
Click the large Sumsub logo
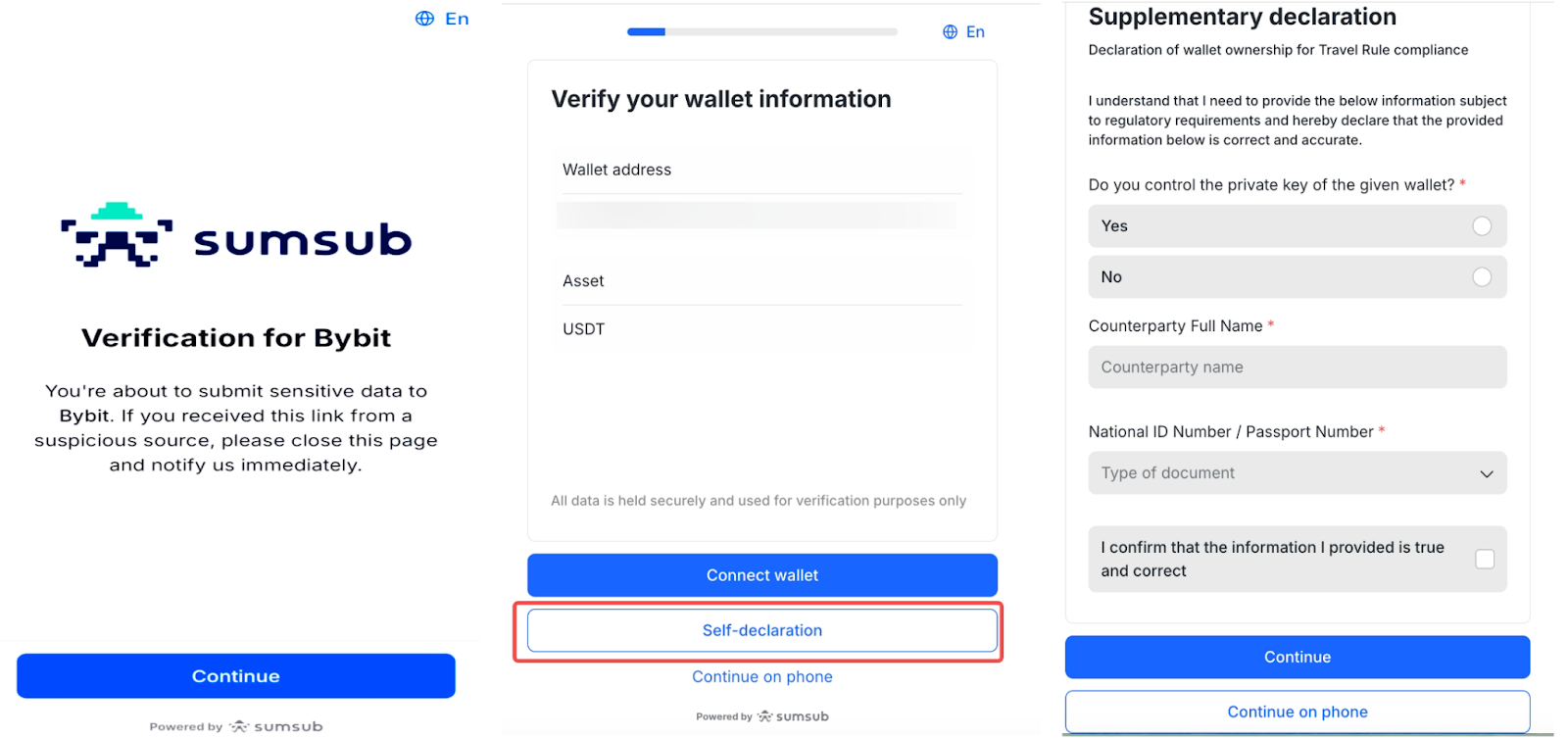click(x=236, y=236)
